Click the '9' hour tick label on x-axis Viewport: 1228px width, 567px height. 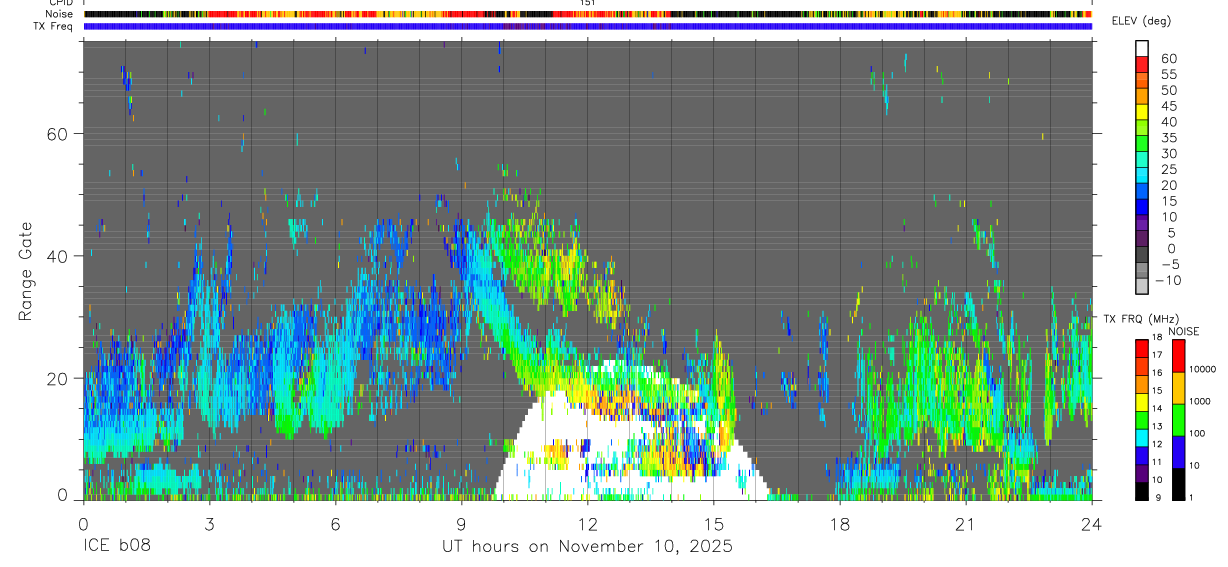pyautogui.click(x=461, y=523)
